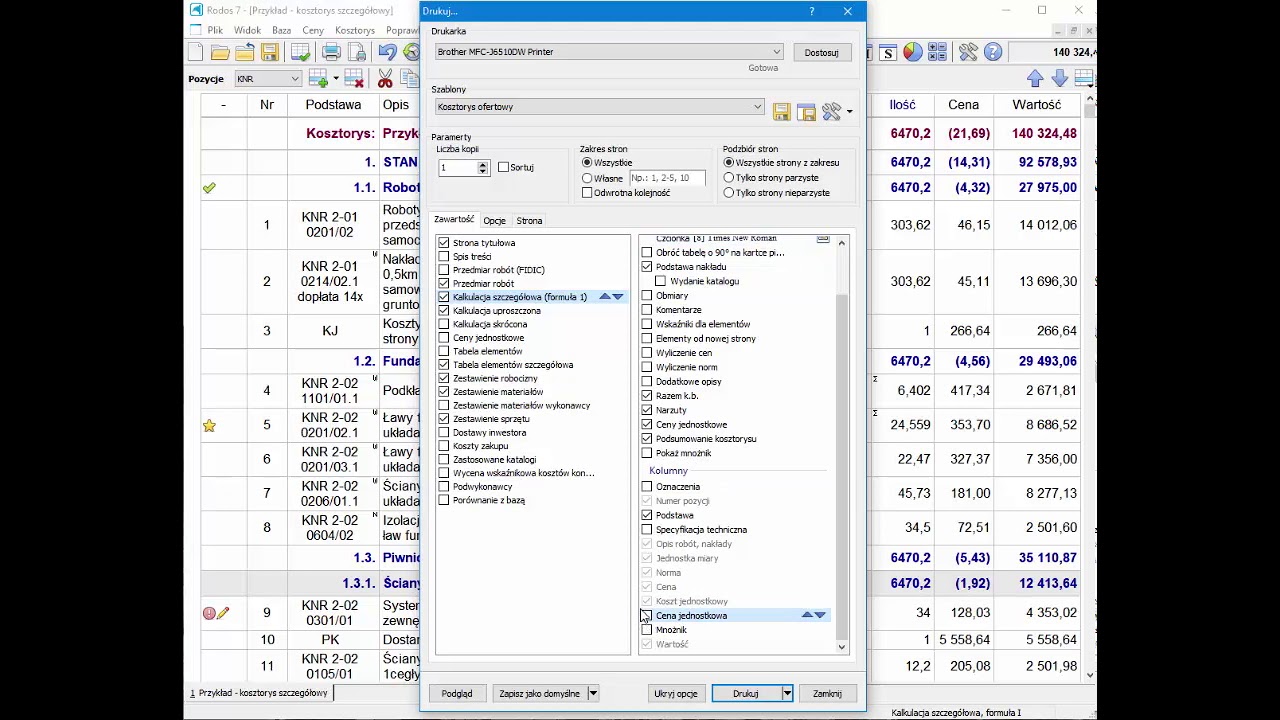Click the undo arrow icon in Rodos toolbar
This screenshot has height=720, width=1280.
387,52
